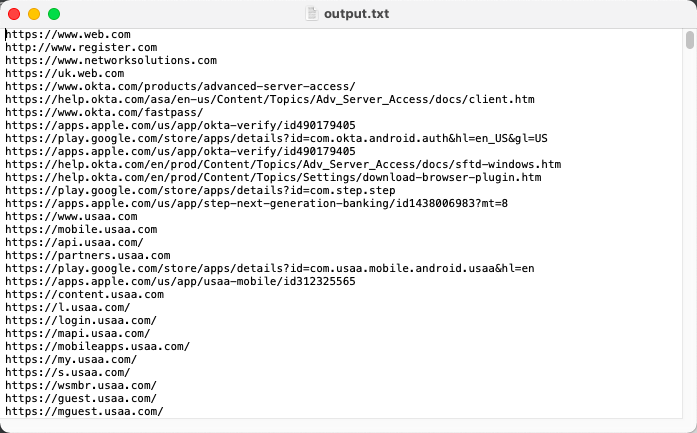Click the vertical scrollbar thumb
This screenshot has width=697, height=433.
tap(689, 40)
